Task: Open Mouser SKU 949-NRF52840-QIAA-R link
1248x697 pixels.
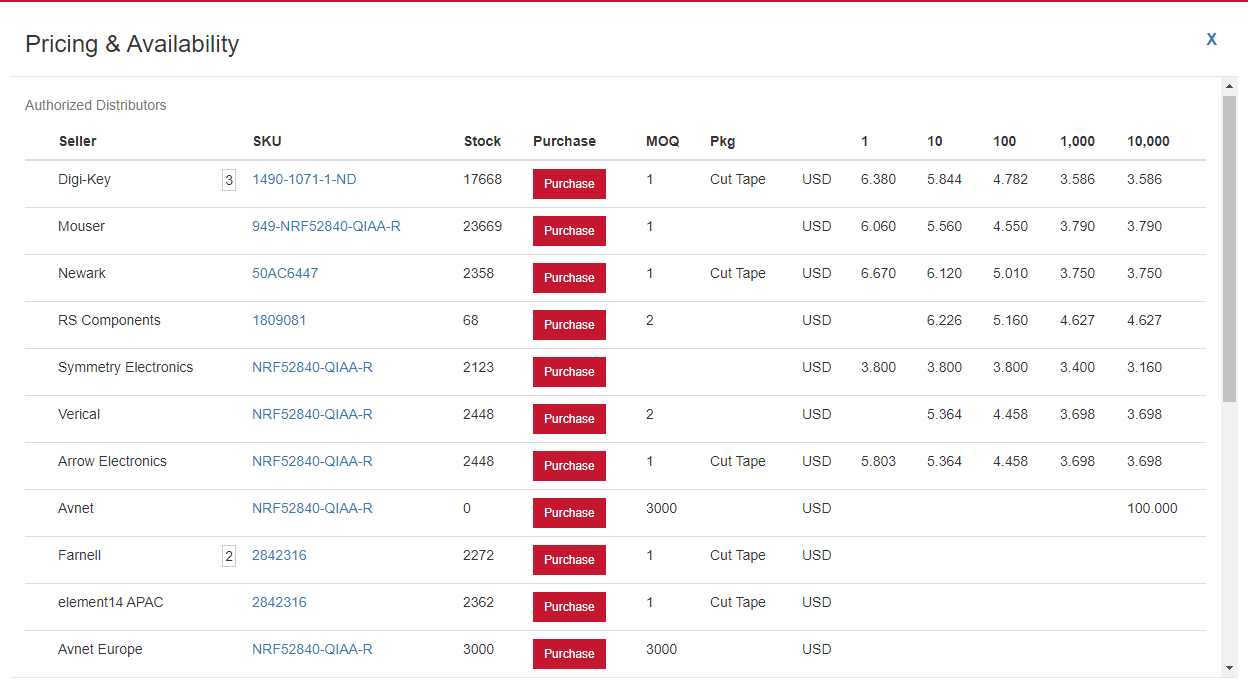Action: (x=326, y=227)
